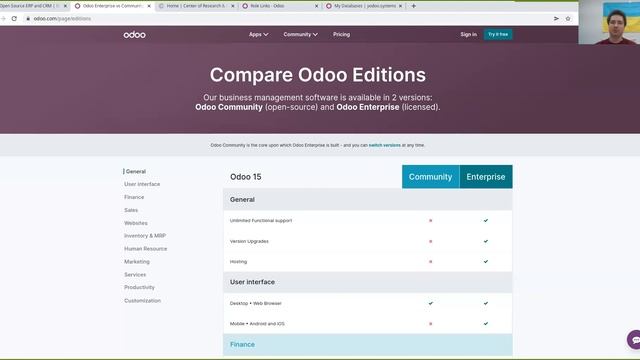
Task: Click Desktop Web Browser row label
Action: tap(256, 303)
